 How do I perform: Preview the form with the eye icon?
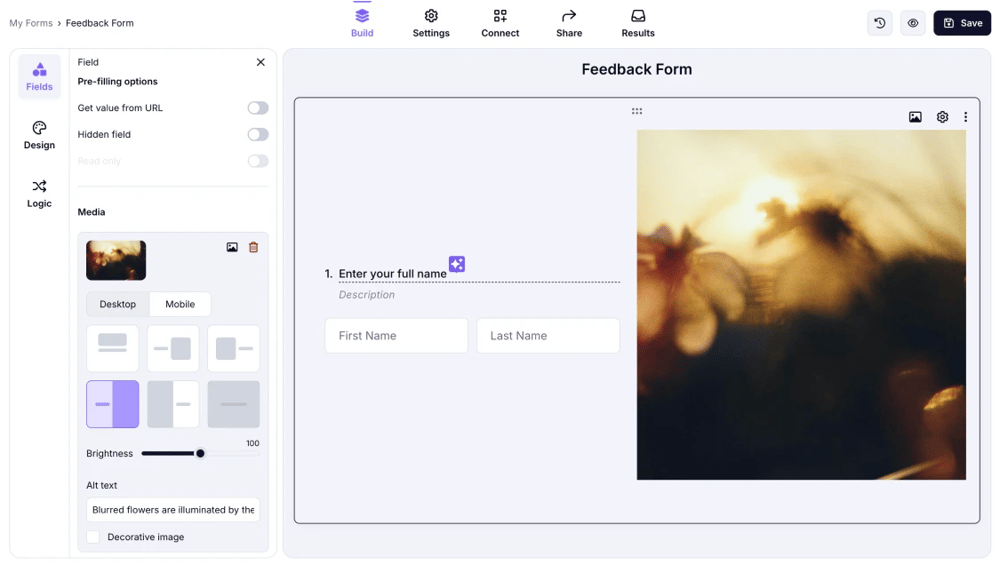(x=913, y=23)
